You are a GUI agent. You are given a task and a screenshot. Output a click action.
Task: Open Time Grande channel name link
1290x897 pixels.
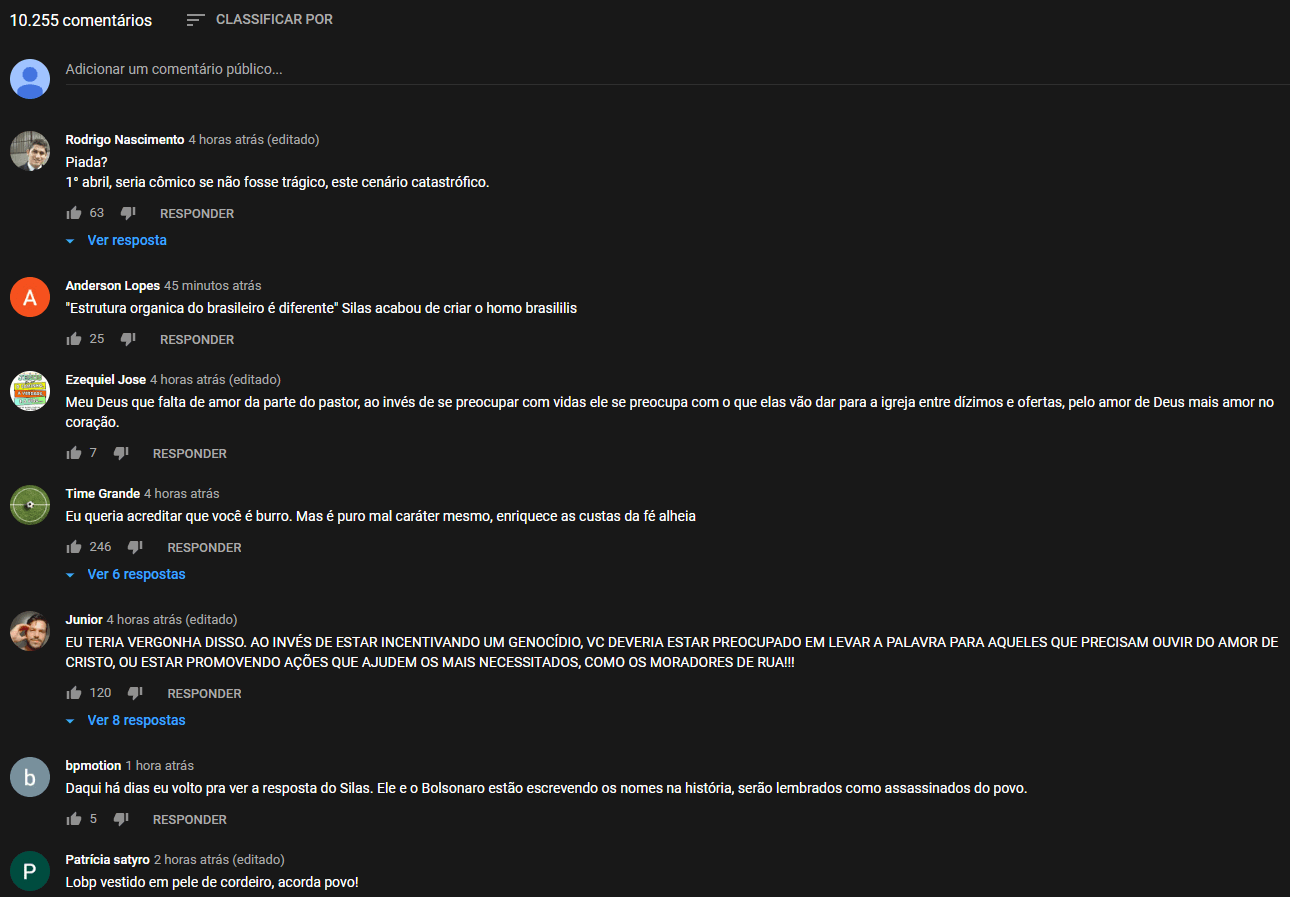click(102, 493)
